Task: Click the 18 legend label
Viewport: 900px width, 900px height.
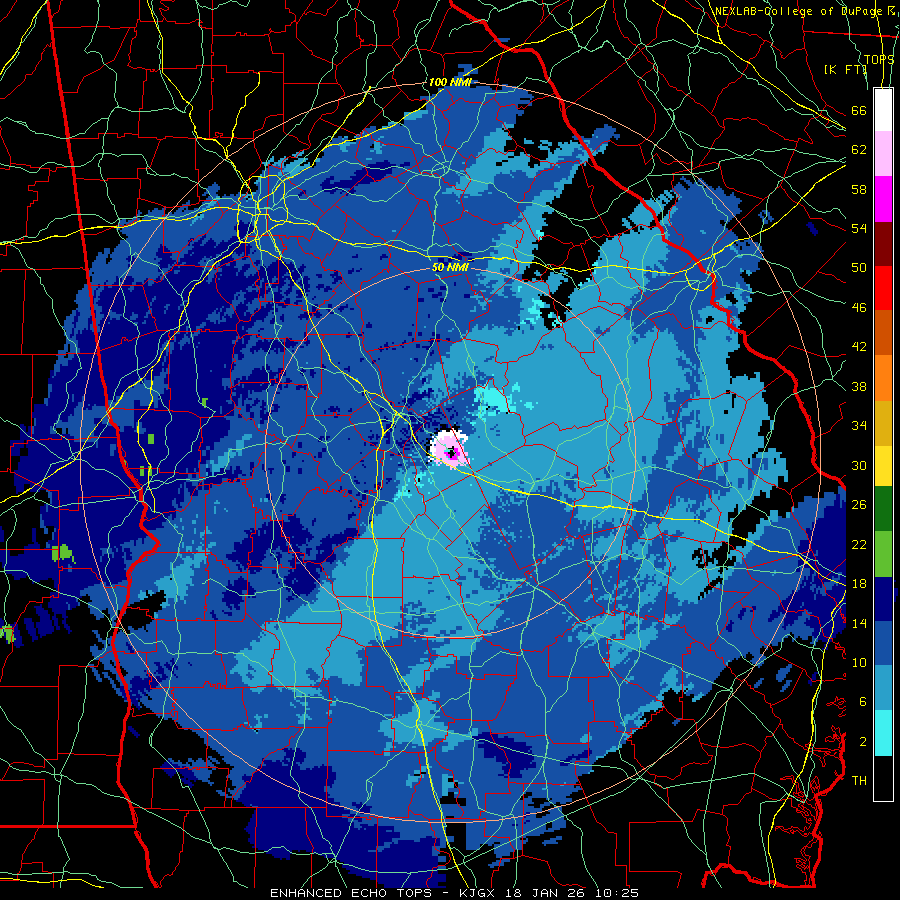Action: pos(859,583)
